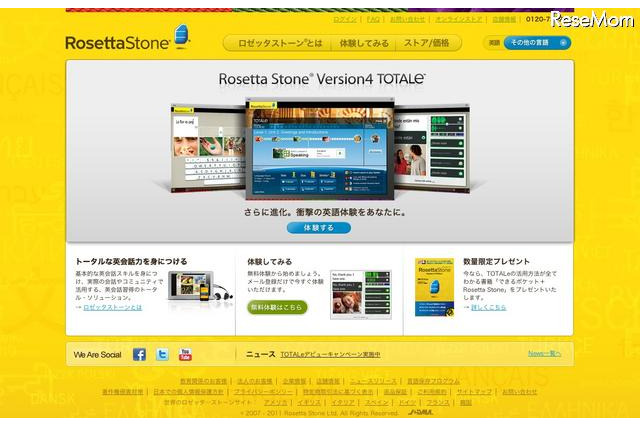Open the Facebook social icon
Screen dimensions: 640x426
coord(139,354)
